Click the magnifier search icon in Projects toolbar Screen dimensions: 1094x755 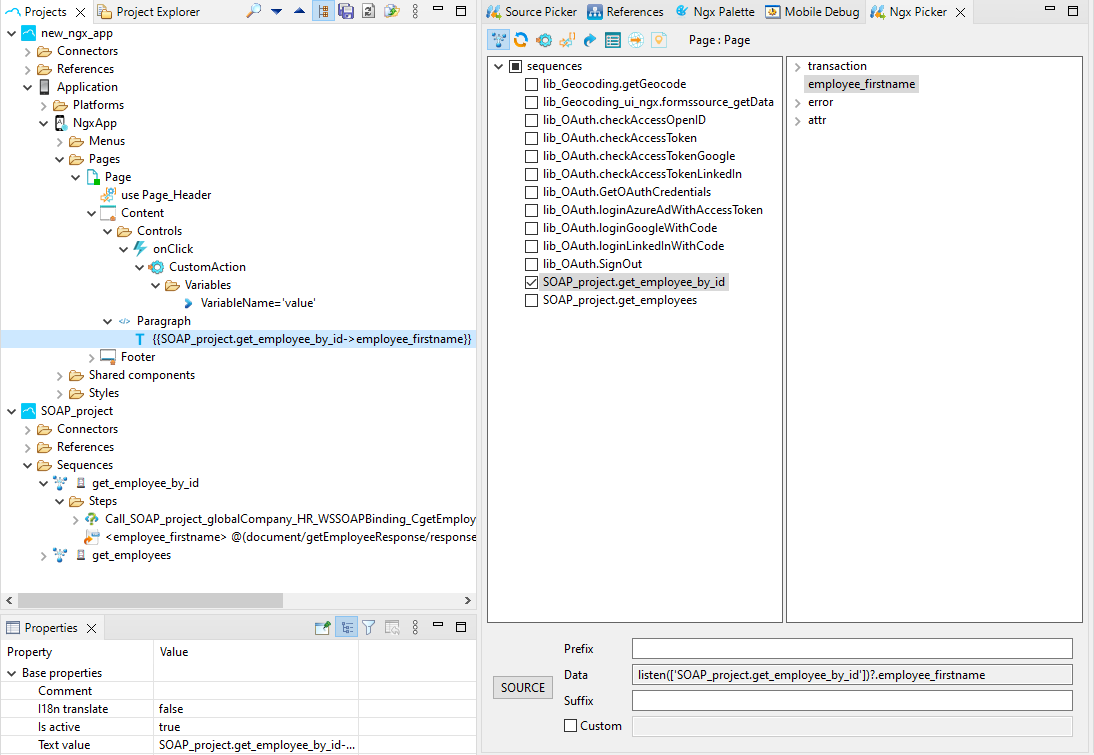(x=254, y=12)
